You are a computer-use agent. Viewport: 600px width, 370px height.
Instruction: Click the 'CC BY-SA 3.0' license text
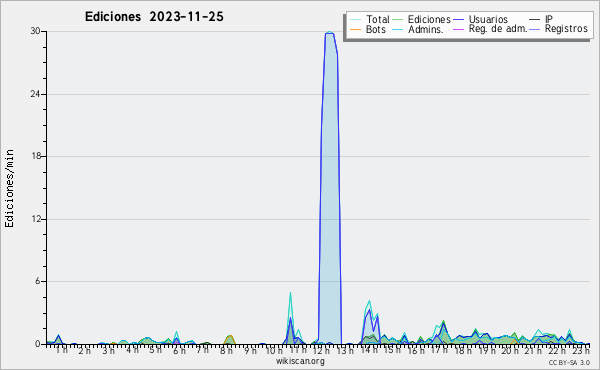click(569, 362)
